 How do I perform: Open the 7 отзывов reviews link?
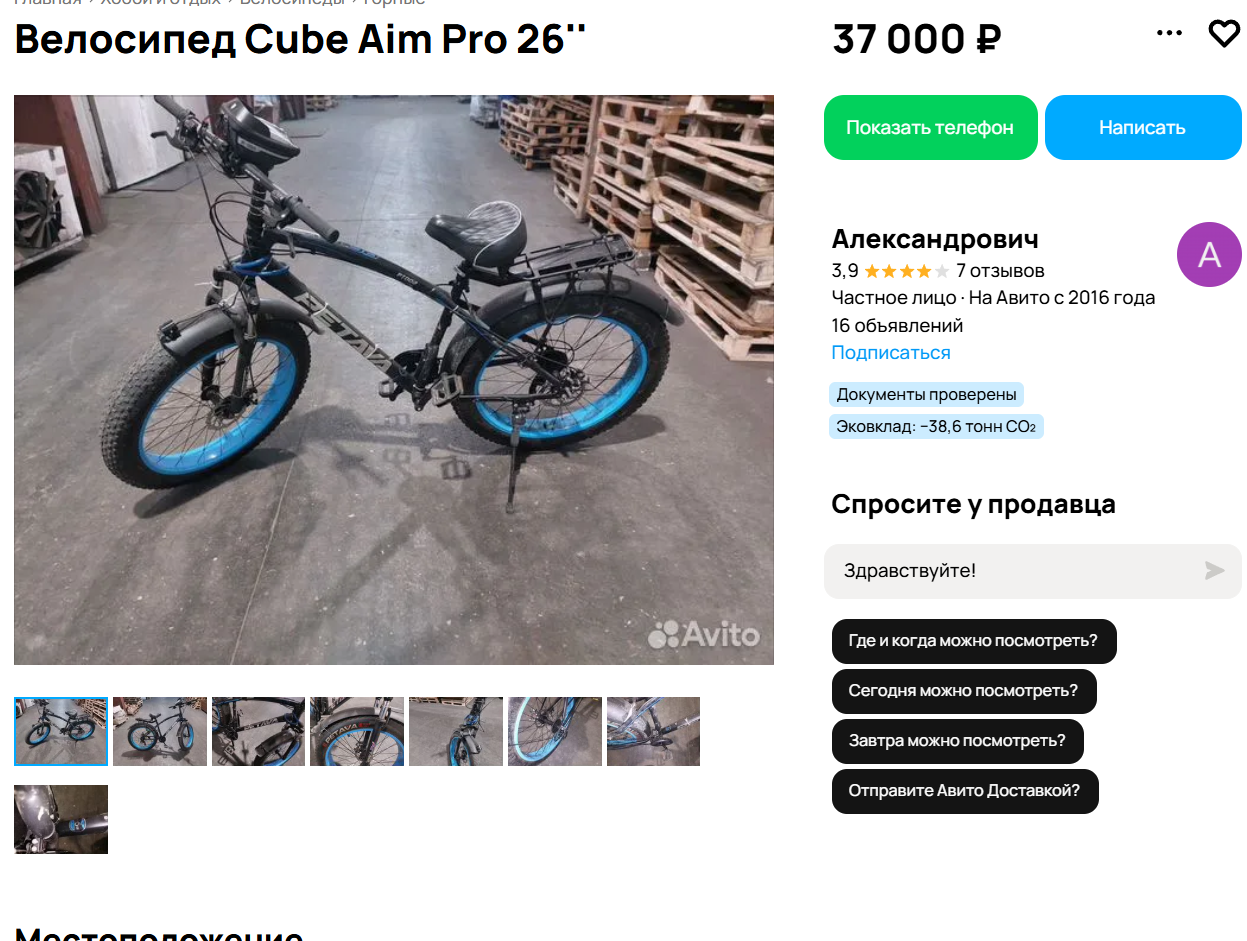pyautogui.click(x=1000, y=270)
